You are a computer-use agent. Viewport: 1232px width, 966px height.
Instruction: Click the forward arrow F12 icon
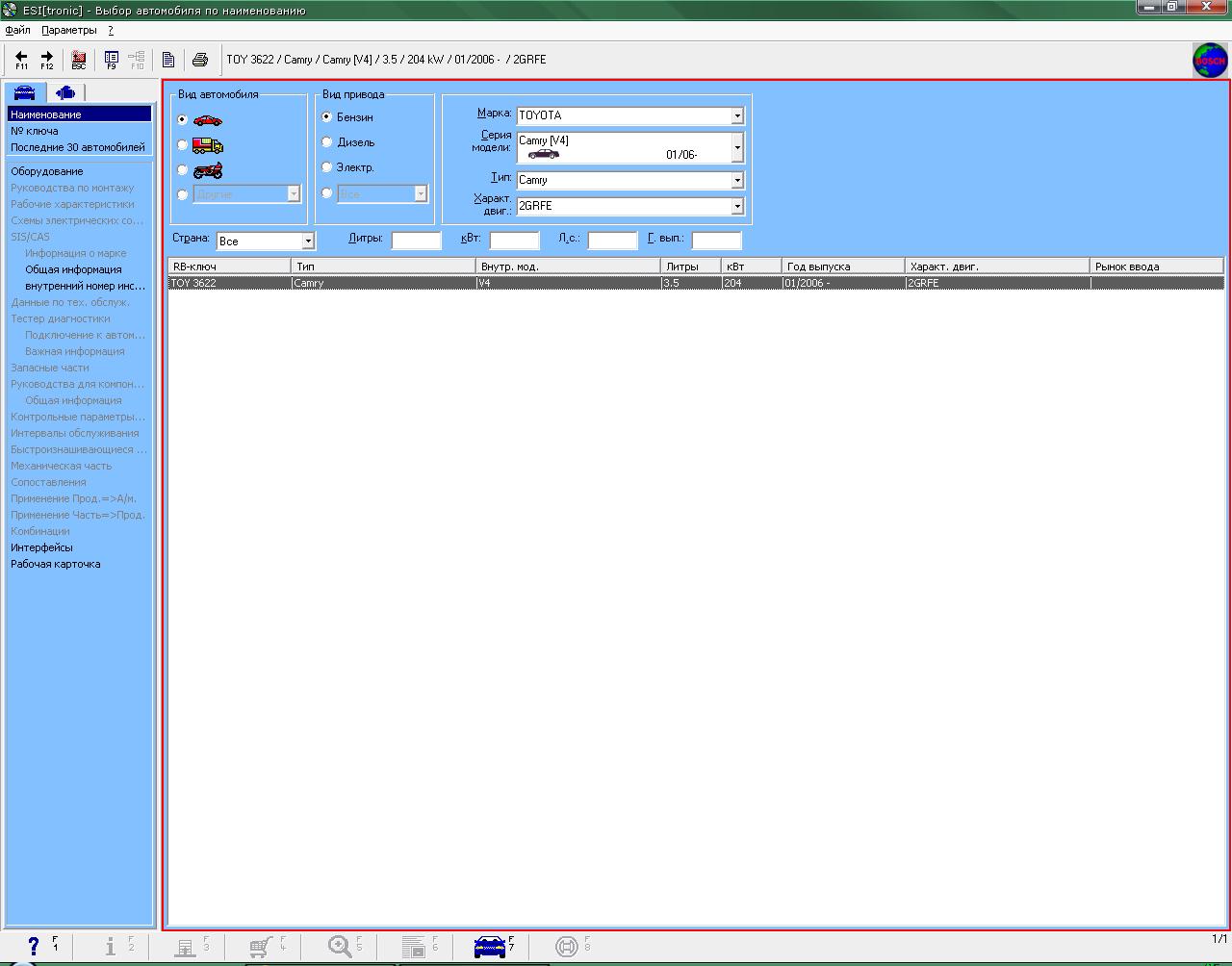(46, 60)
